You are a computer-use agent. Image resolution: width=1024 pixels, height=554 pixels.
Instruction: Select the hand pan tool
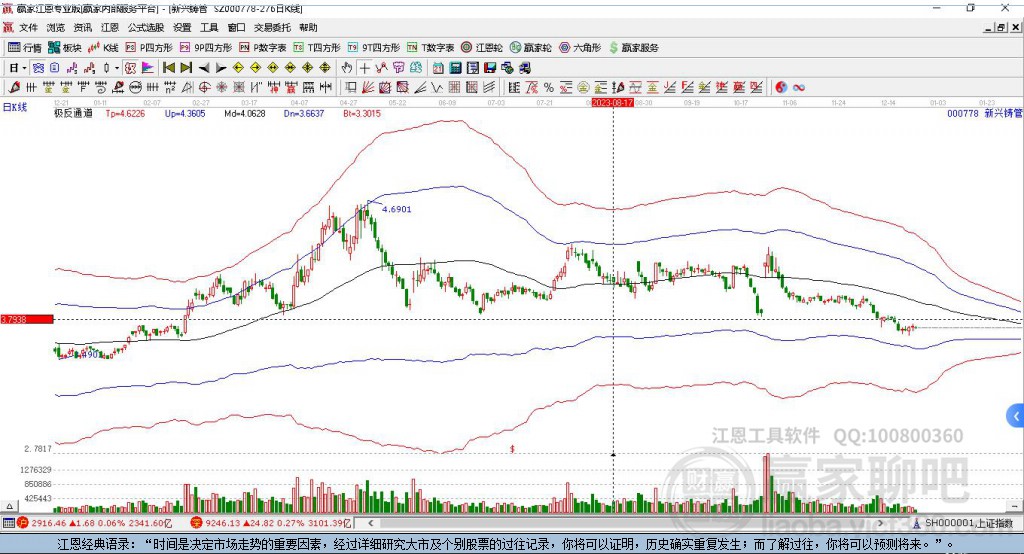347,67
